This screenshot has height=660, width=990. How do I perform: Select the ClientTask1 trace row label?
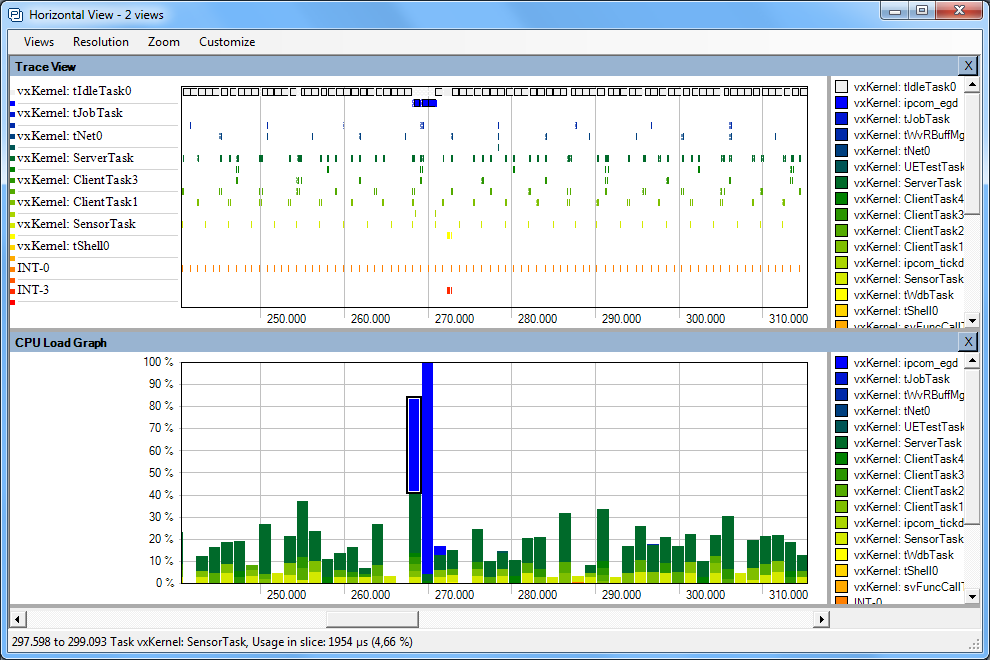pyautogui.click(x=77, y=202)
